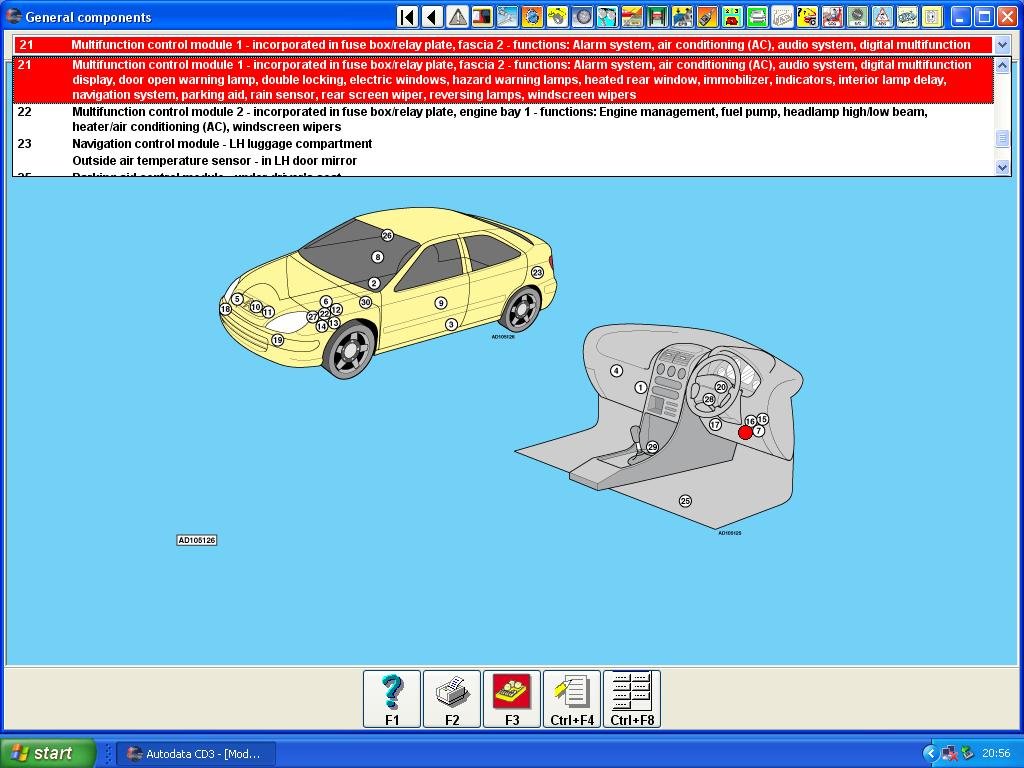Open notes with the Ctrl+F4 button

[572, 699]
